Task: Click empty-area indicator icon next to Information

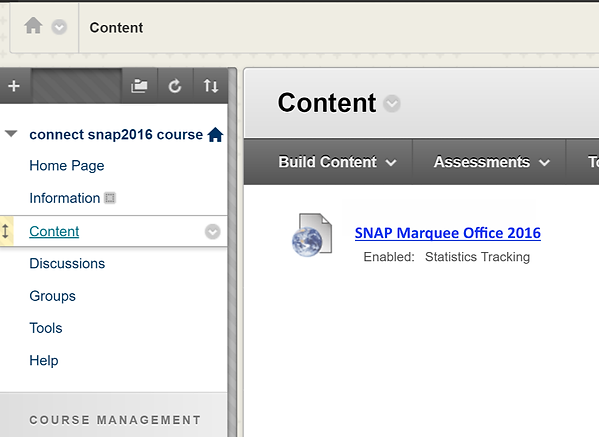Action: point(110,198)
